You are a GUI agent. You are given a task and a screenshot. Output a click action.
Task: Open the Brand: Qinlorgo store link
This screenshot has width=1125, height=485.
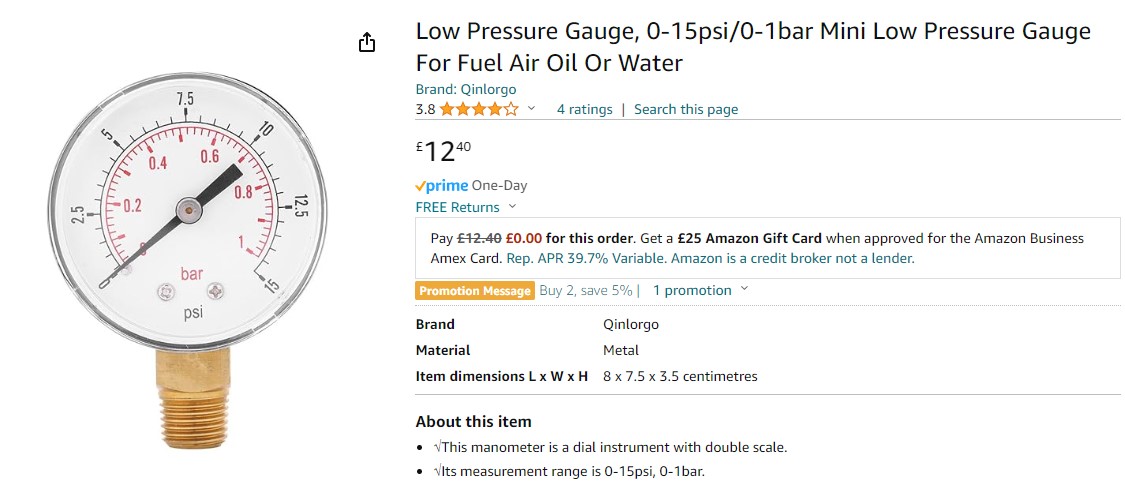[466, 89]
